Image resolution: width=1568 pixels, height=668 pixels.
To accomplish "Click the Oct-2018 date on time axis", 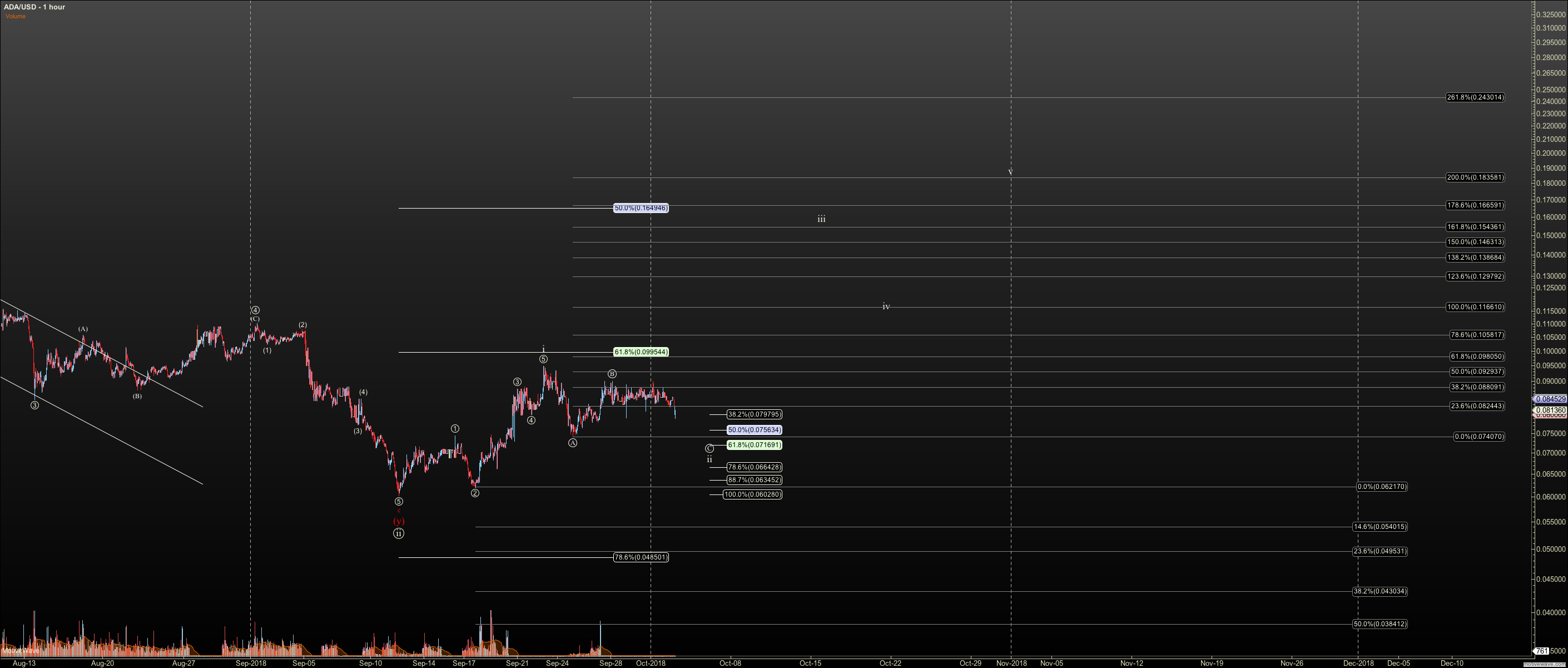I will click(651, 663).
